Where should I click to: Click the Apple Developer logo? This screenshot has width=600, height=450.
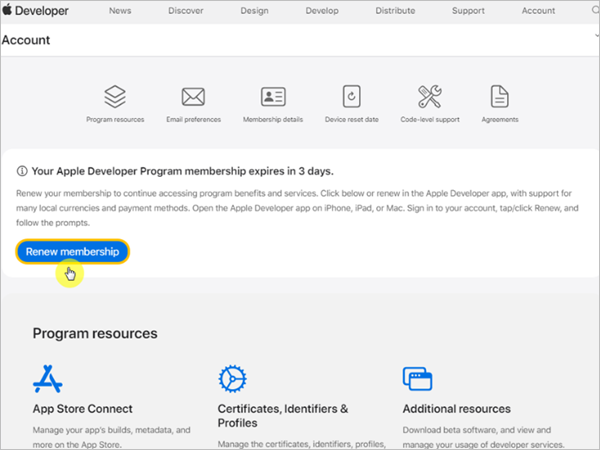(x=35, y=10)
